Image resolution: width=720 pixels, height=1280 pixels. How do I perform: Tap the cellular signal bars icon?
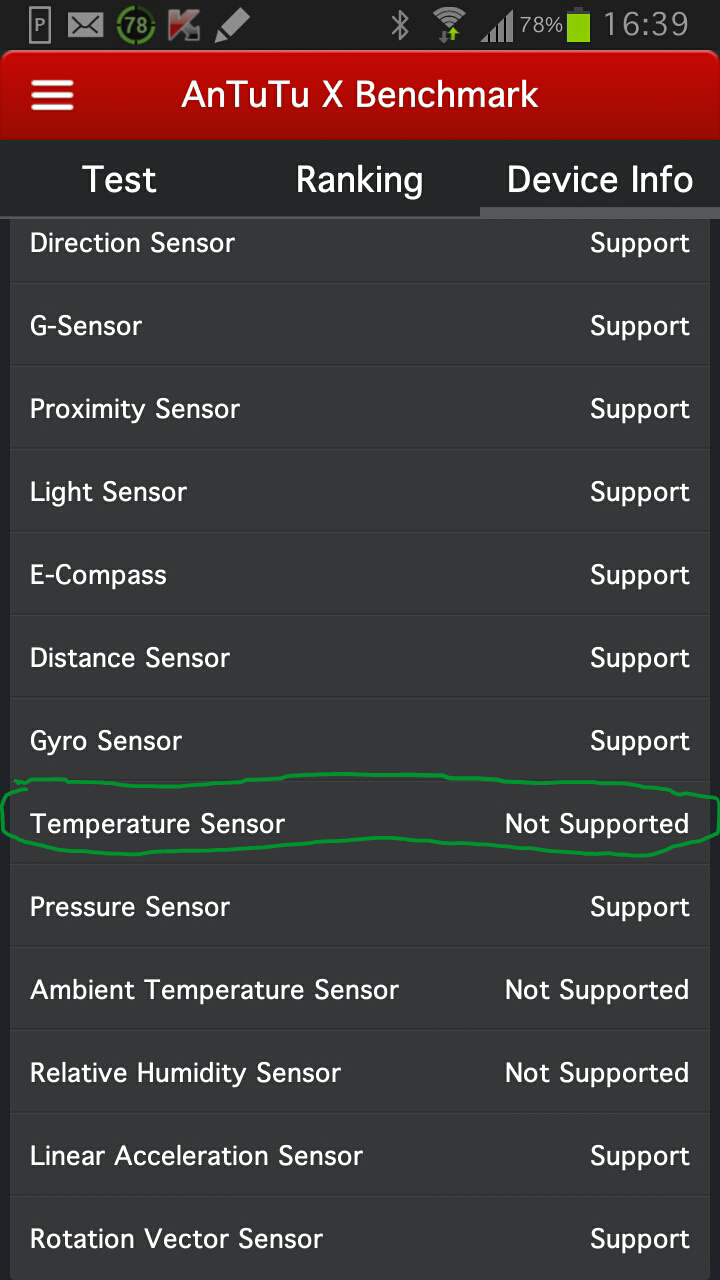pos(496,25)
